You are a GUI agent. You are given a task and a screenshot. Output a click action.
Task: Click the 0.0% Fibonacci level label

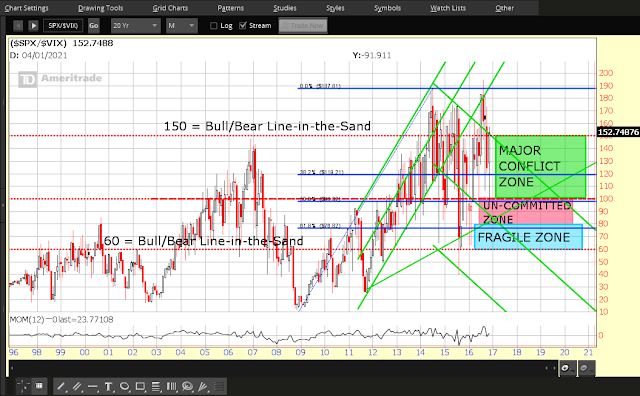point(320,86)
